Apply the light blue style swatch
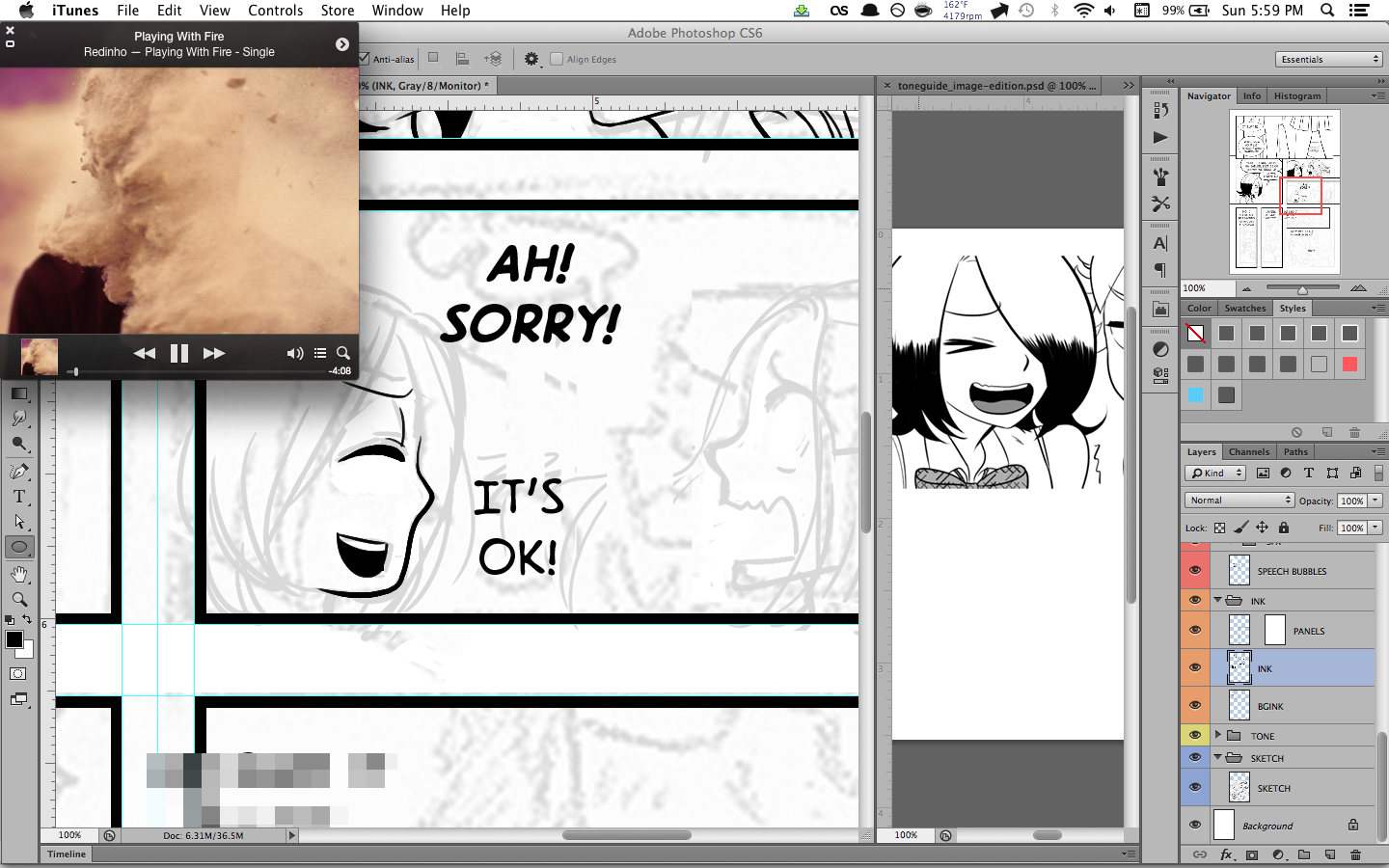 pyautogui.click(x=1195, y=394)
